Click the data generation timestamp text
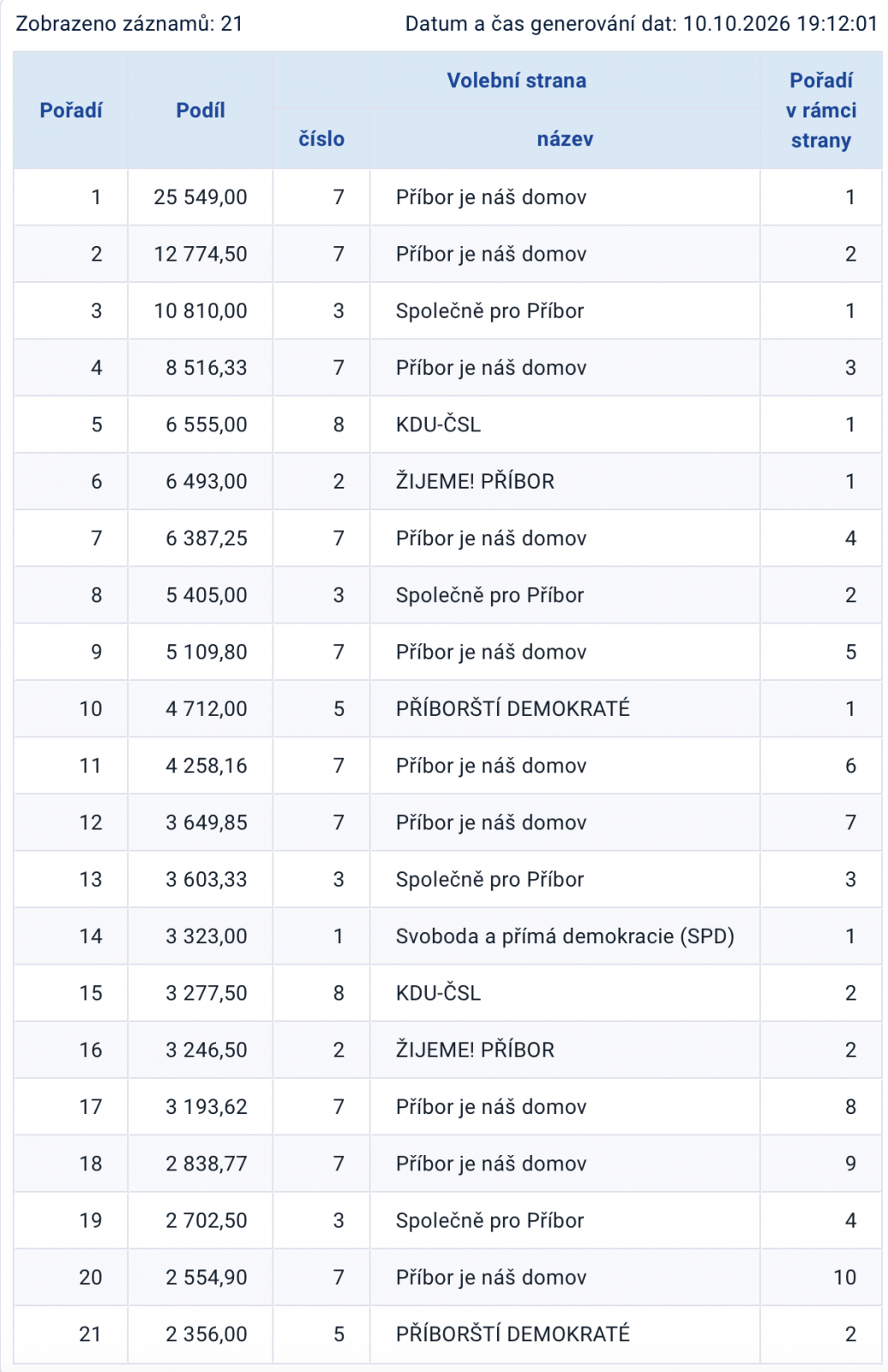Screen dimensions: 888x1372 click(x=641, y=24)
